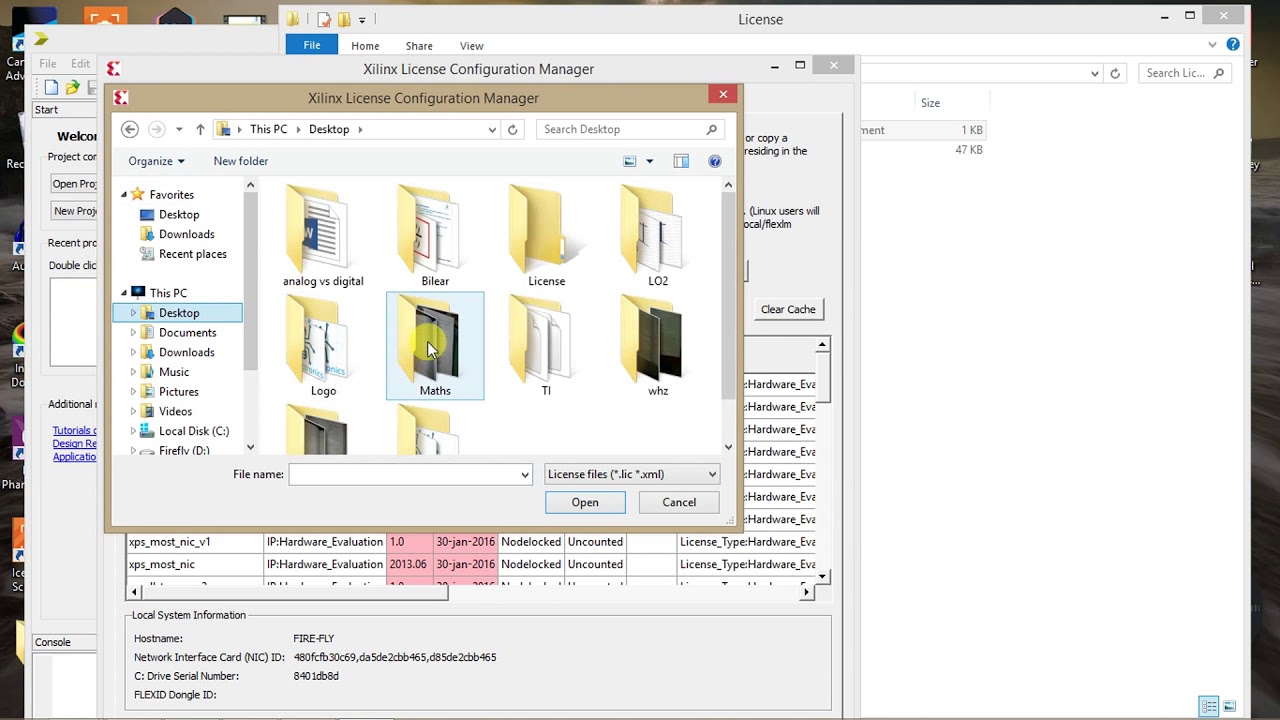The height and width of the screenshot is (720, 1280).
Task: Click Clear Cache in License Manager
Action: point(788,309)
